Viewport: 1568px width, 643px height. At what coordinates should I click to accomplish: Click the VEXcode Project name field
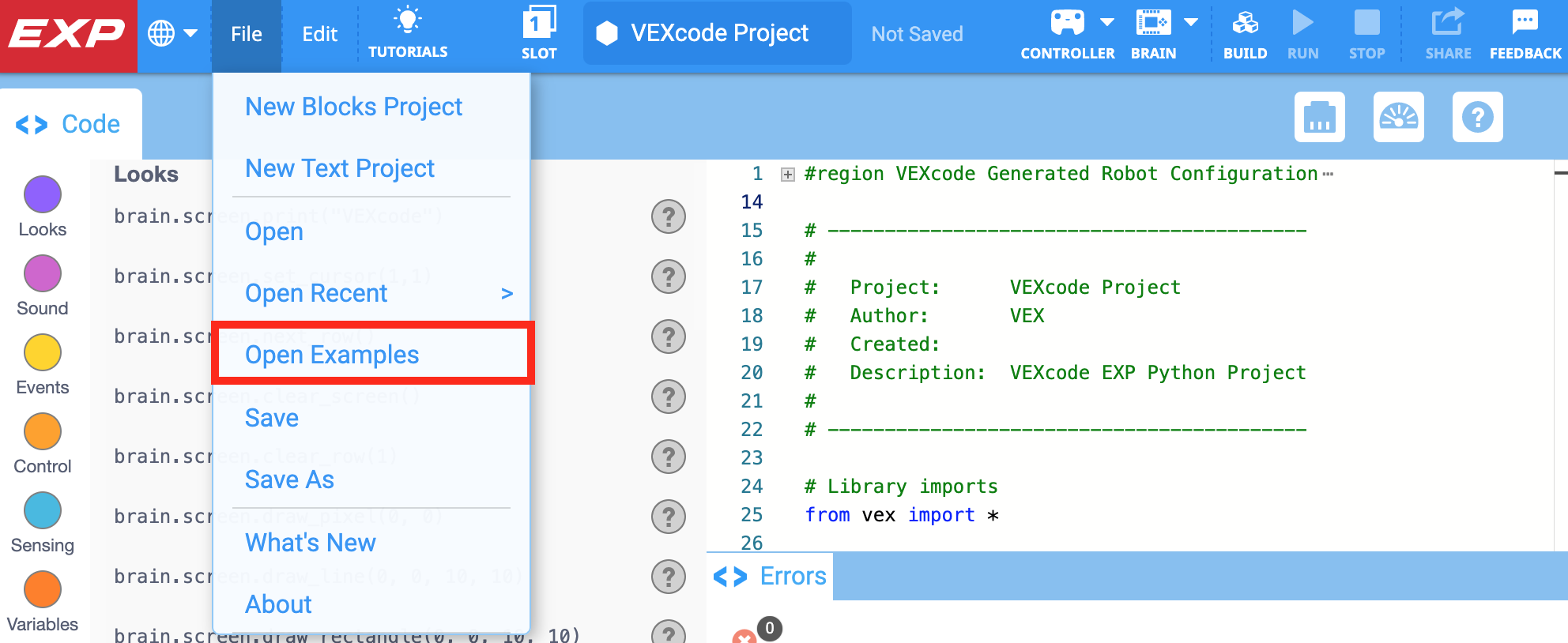[718, 33]
